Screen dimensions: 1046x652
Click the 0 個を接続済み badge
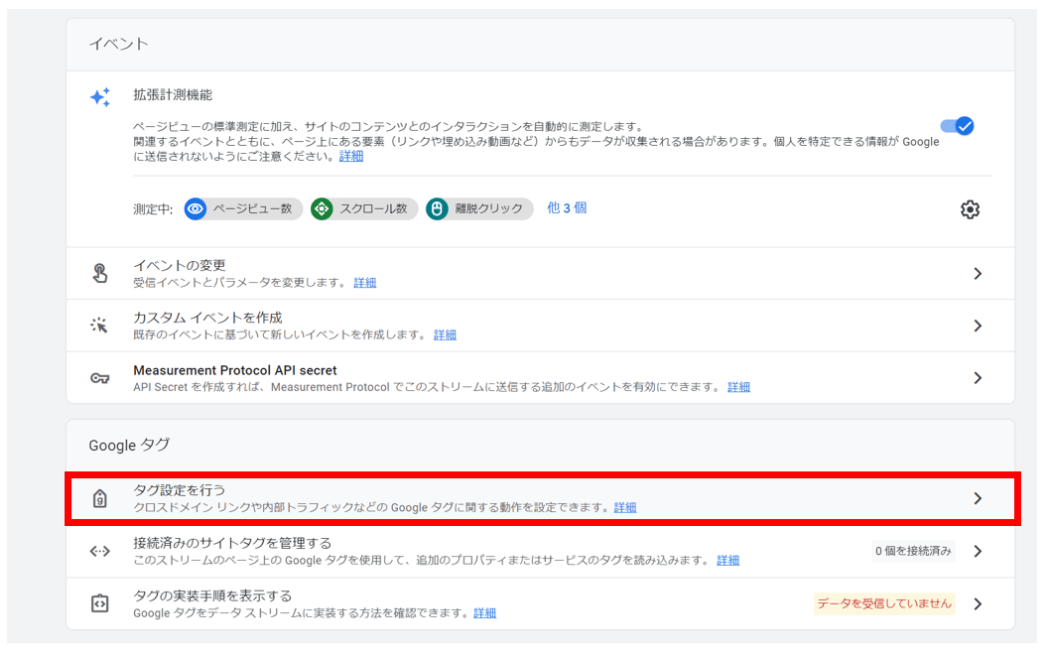click(913, 551)
